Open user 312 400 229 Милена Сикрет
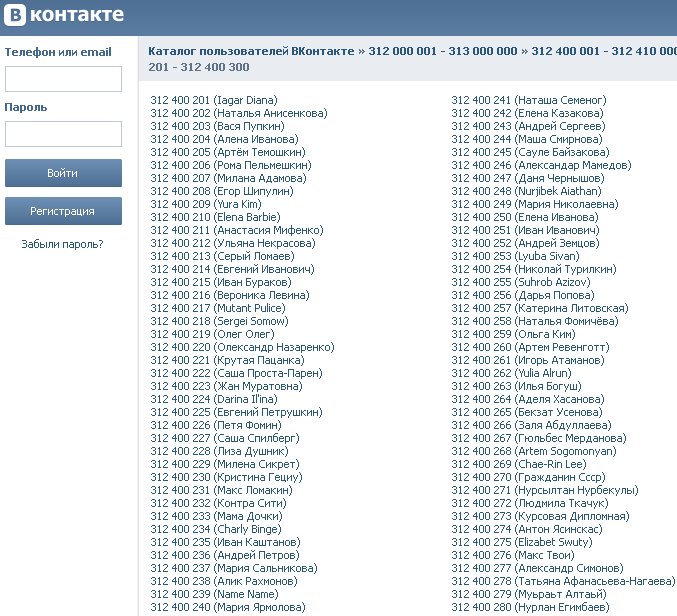This screenshot has width=677, height=616. click(x=225, y=464)
